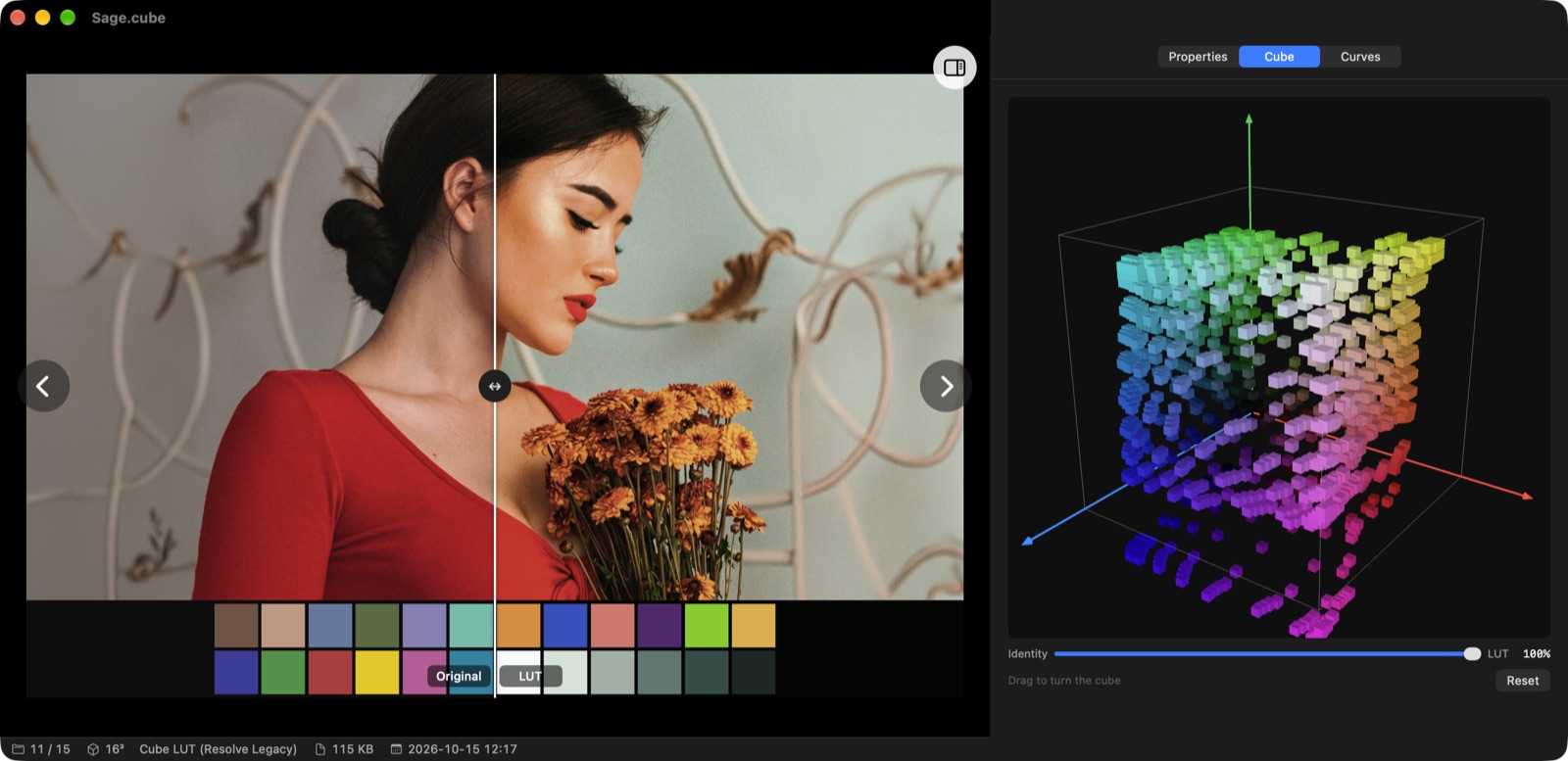Go to the previous LUT file
Viewport: 1568px width, 761px height.
click(43, 386)
